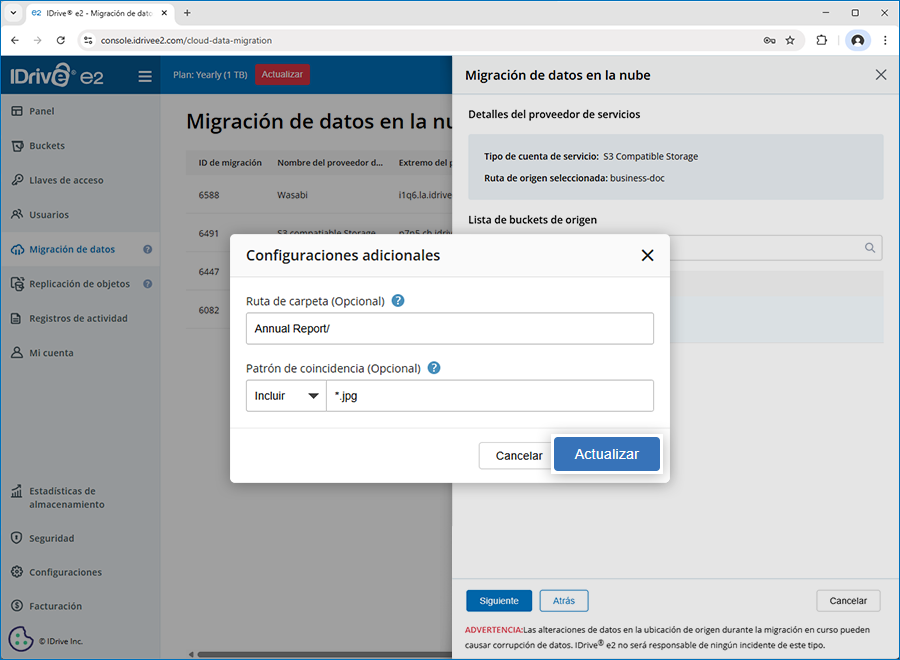The height and width of the screenshot is (660, 900).
Task: Open Buckets in the sidebar
Action: pyautogui.click(x=47, y=146)
